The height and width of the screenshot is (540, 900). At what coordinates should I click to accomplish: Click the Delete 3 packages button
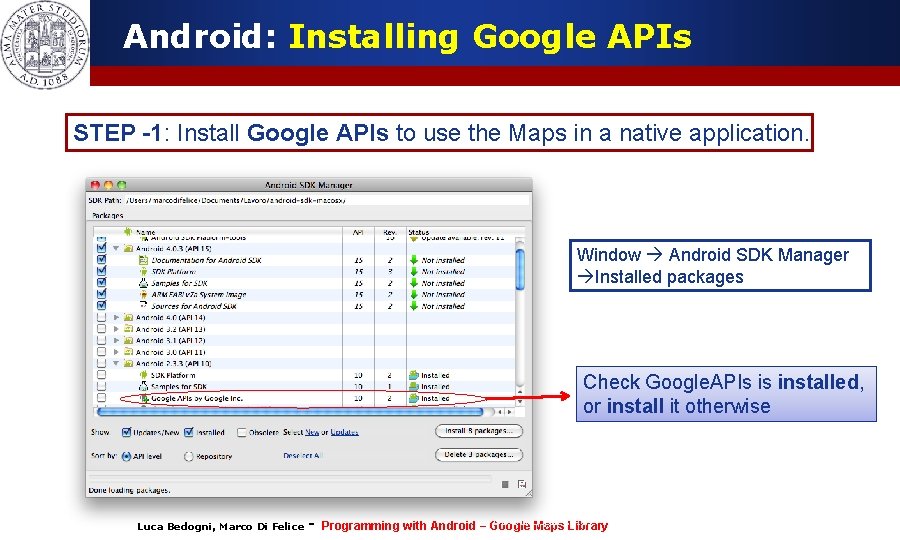[479, 454]
